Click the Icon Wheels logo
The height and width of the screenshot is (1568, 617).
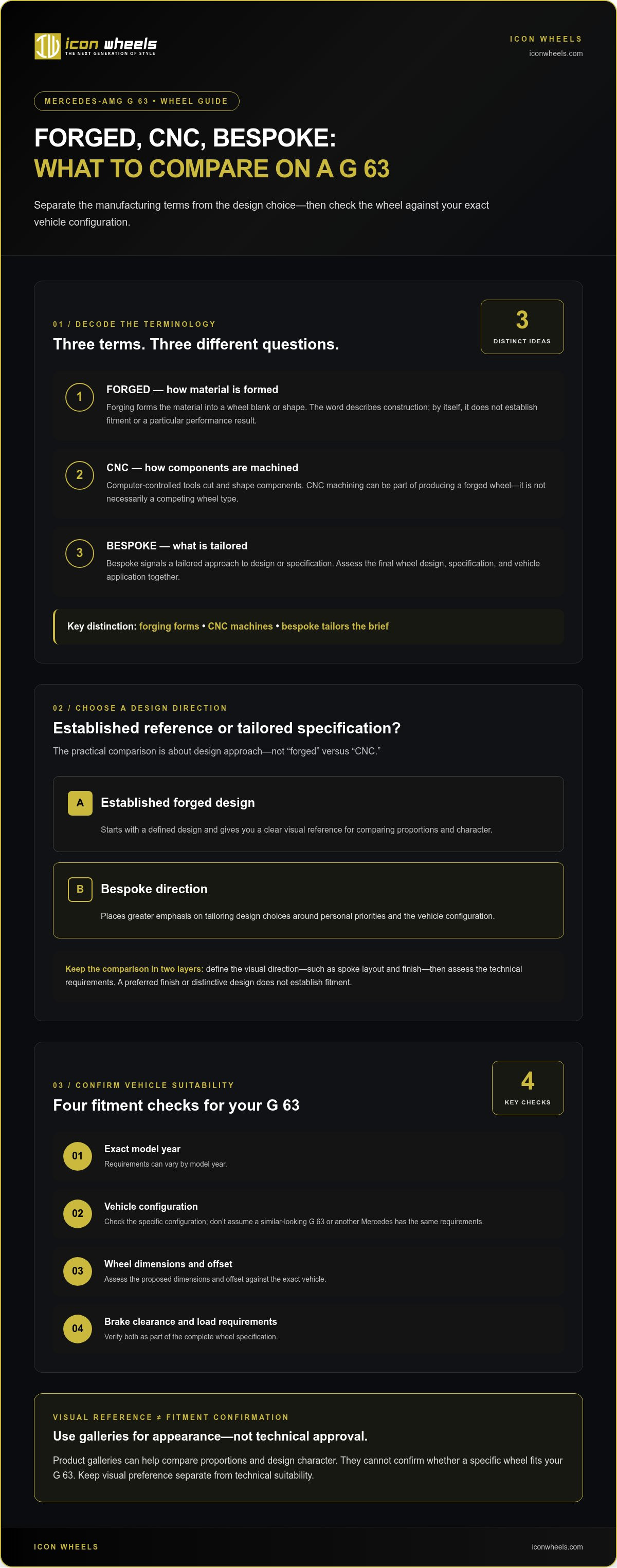(96, 46)
